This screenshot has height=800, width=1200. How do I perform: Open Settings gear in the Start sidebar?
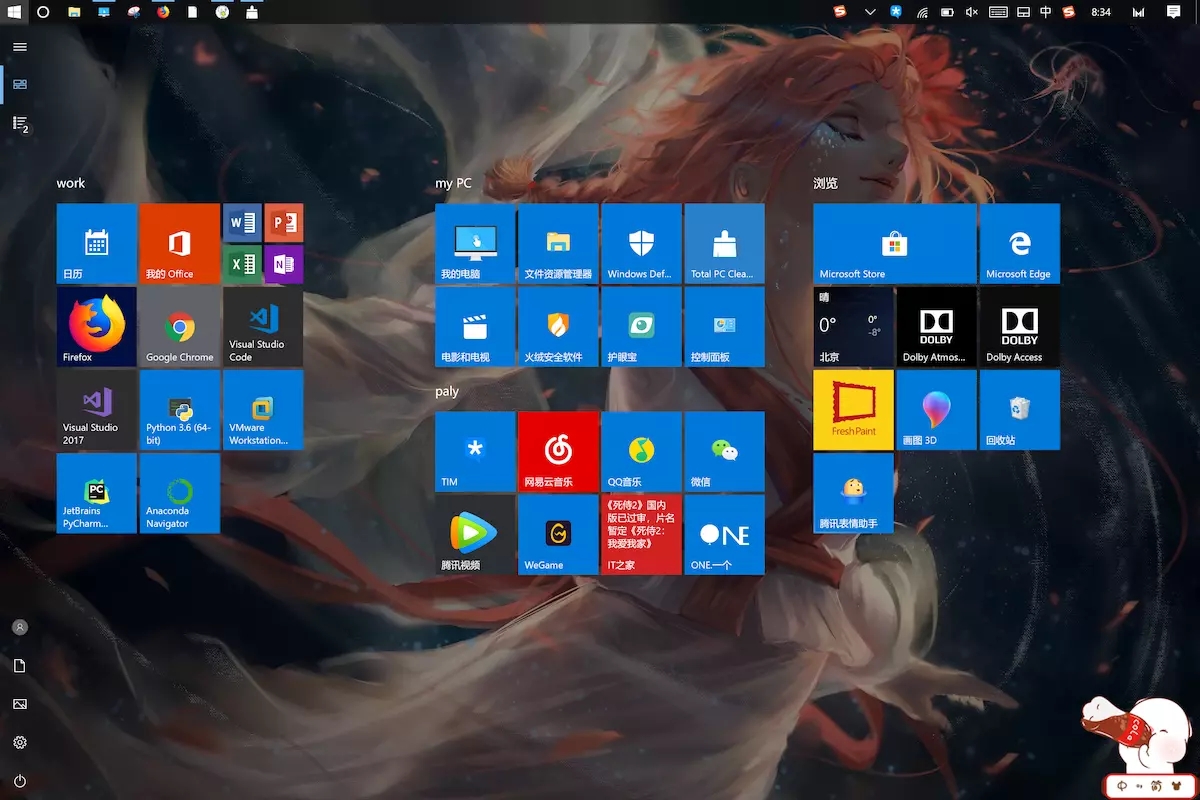click(20, 743)
